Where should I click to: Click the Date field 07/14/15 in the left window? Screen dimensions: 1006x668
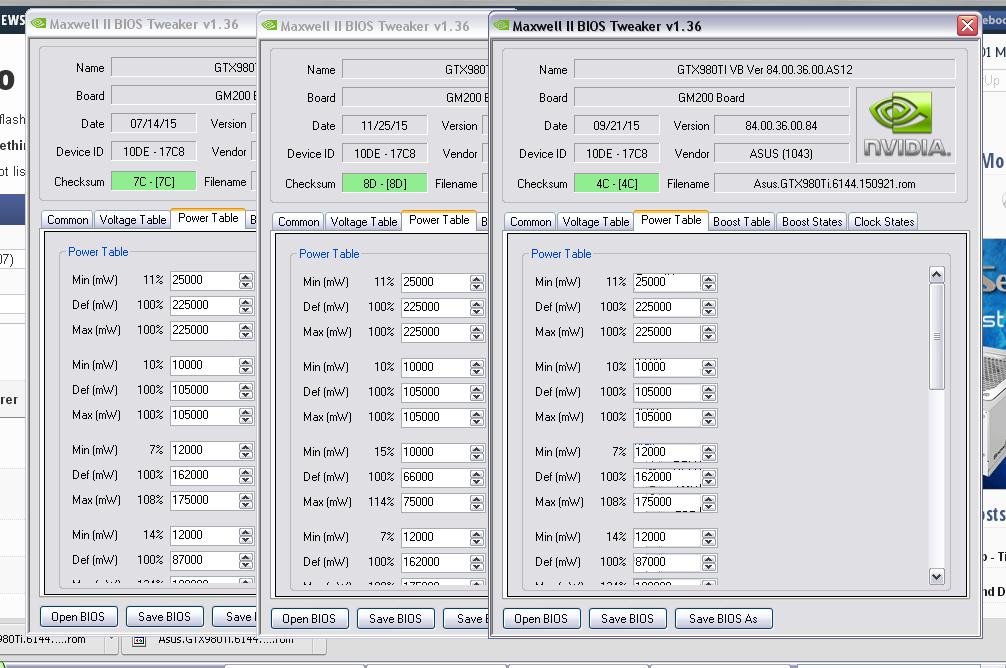tap(153, 124)
